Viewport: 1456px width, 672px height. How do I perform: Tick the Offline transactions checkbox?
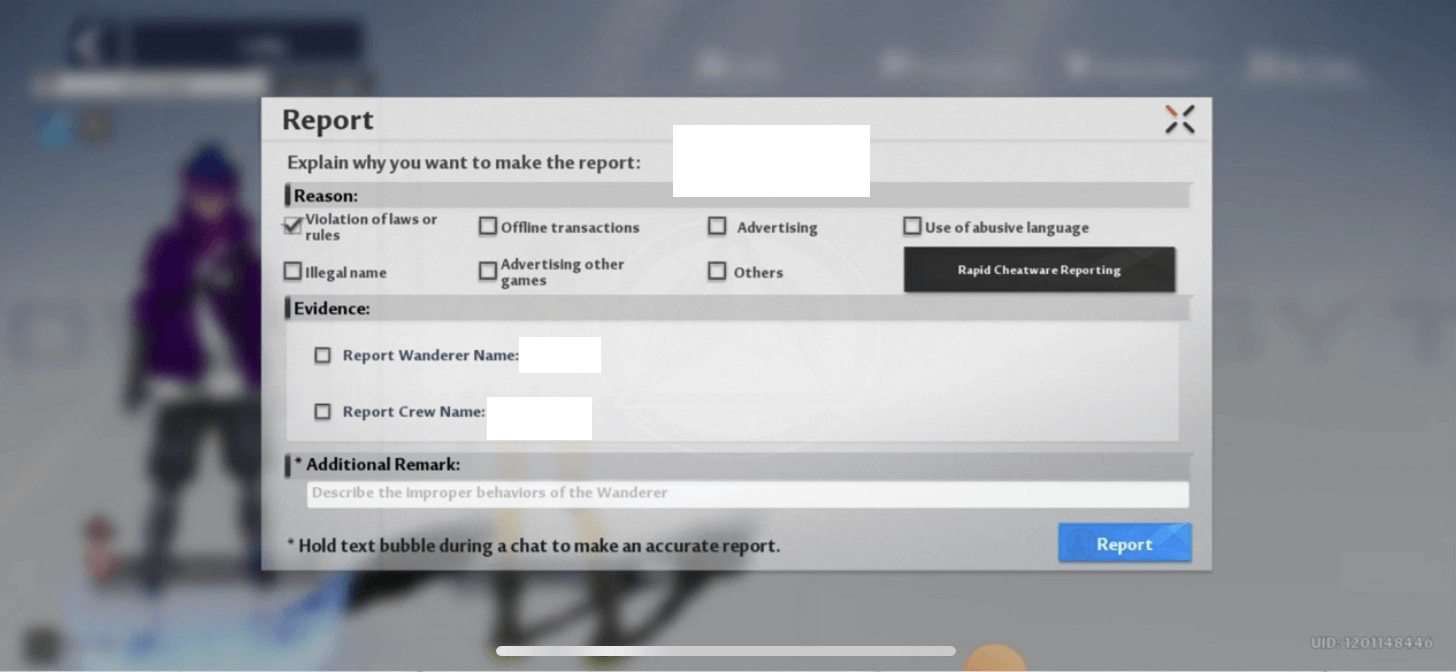point(488,227)
